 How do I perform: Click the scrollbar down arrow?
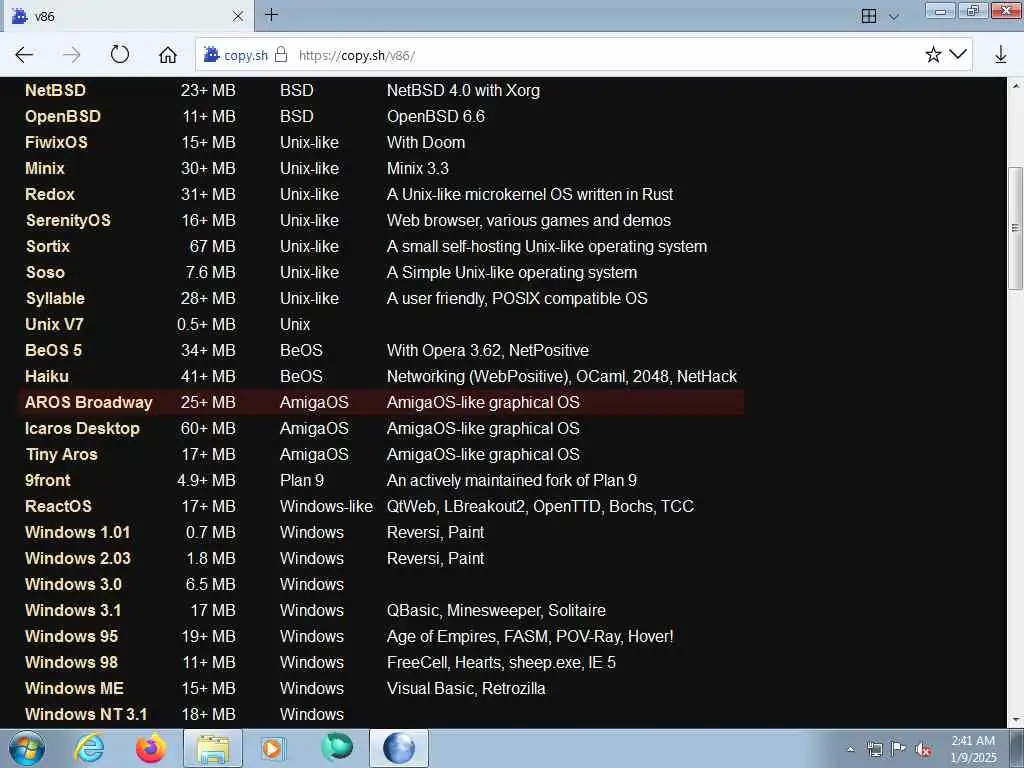click(1015, 720)
